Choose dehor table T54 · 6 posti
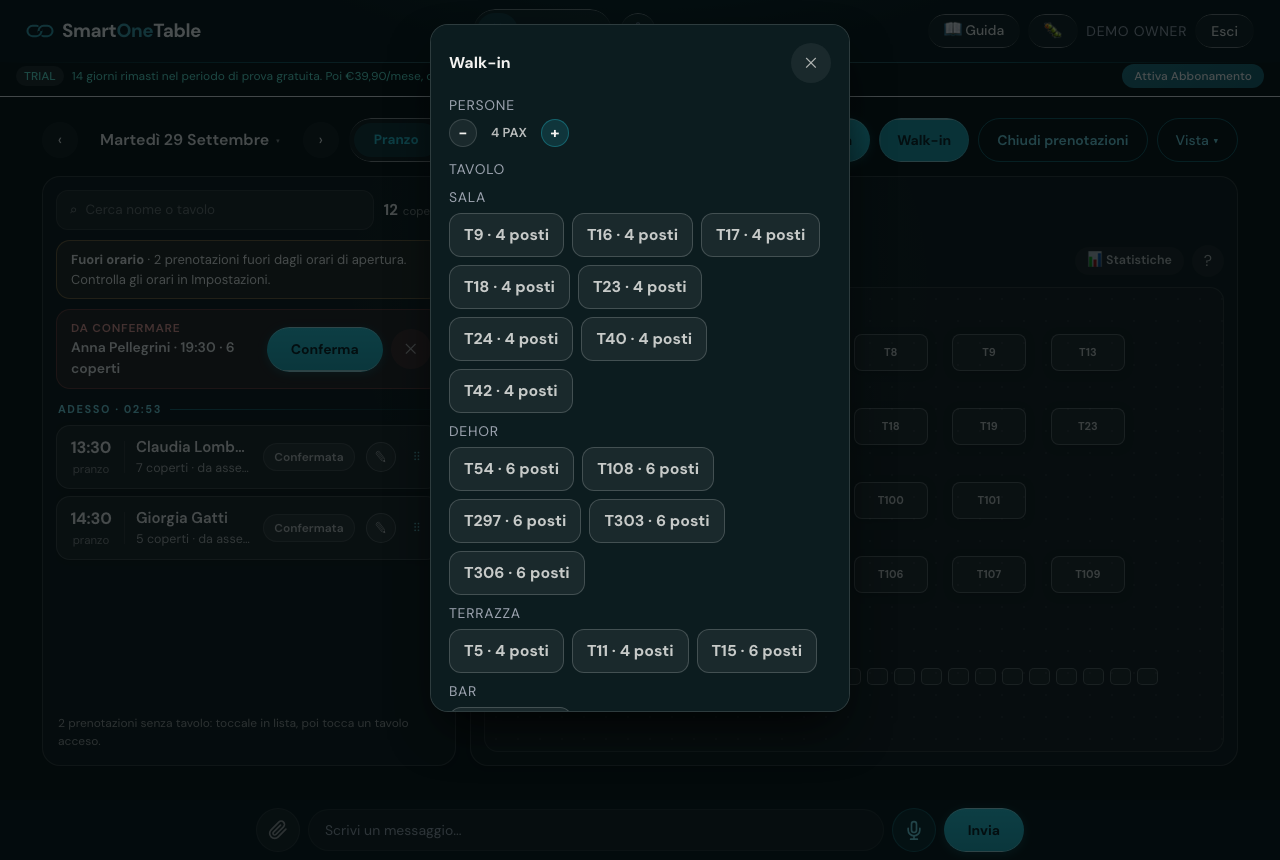1280x860 pixels. click(x=511, y=469)
